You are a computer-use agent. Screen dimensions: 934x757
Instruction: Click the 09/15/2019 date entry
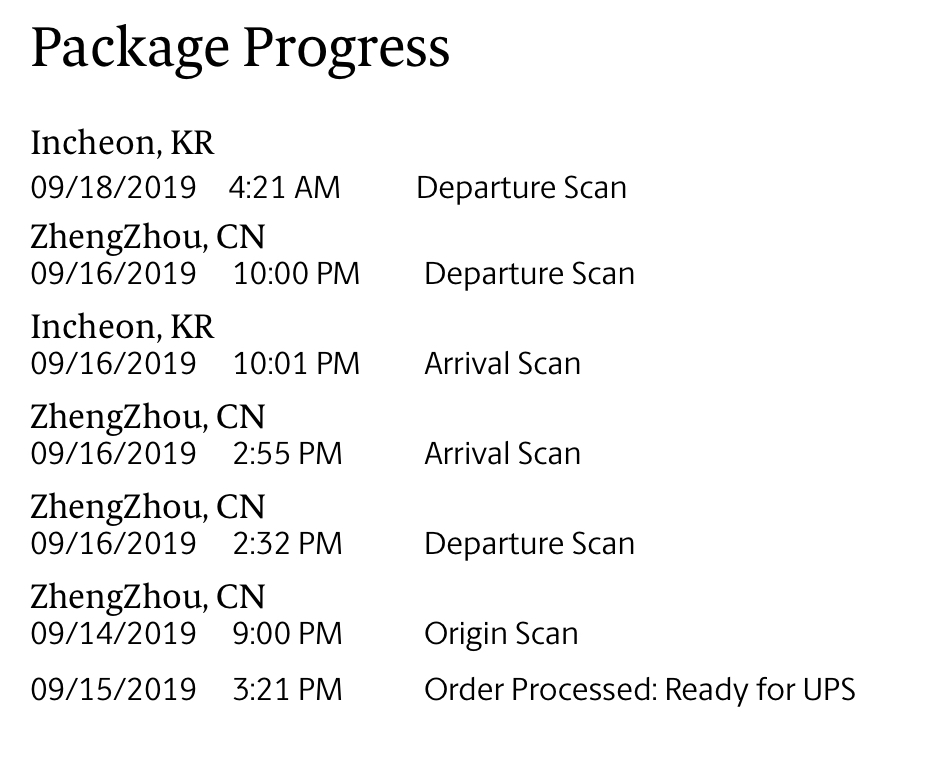(113, 690)
